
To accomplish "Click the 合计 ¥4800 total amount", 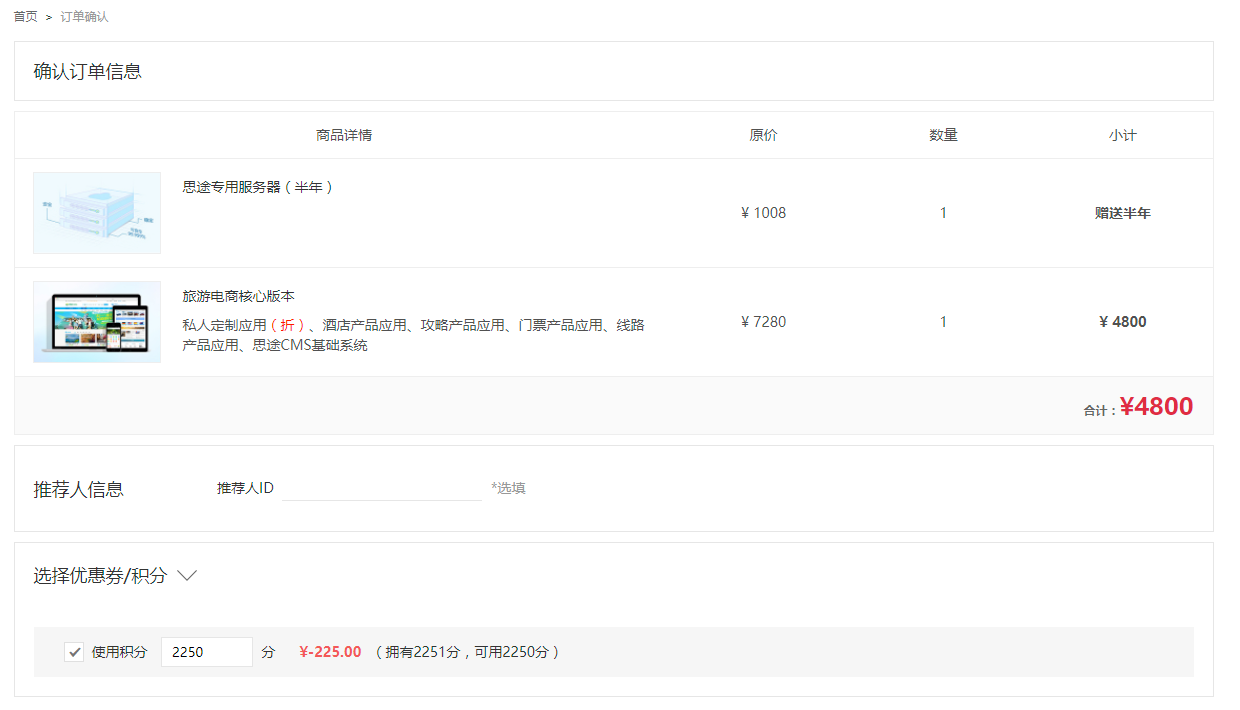I will point(1155,407).
